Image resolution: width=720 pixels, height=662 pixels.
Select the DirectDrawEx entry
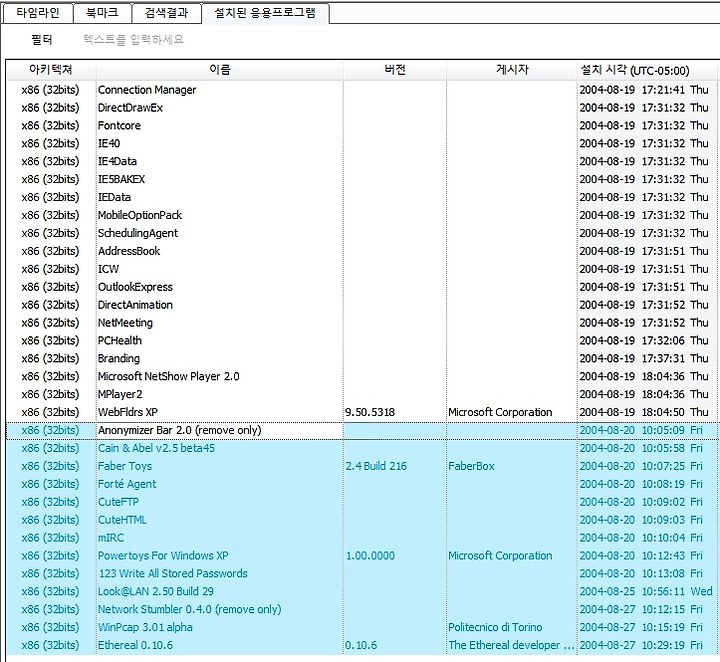pos(130,108)
